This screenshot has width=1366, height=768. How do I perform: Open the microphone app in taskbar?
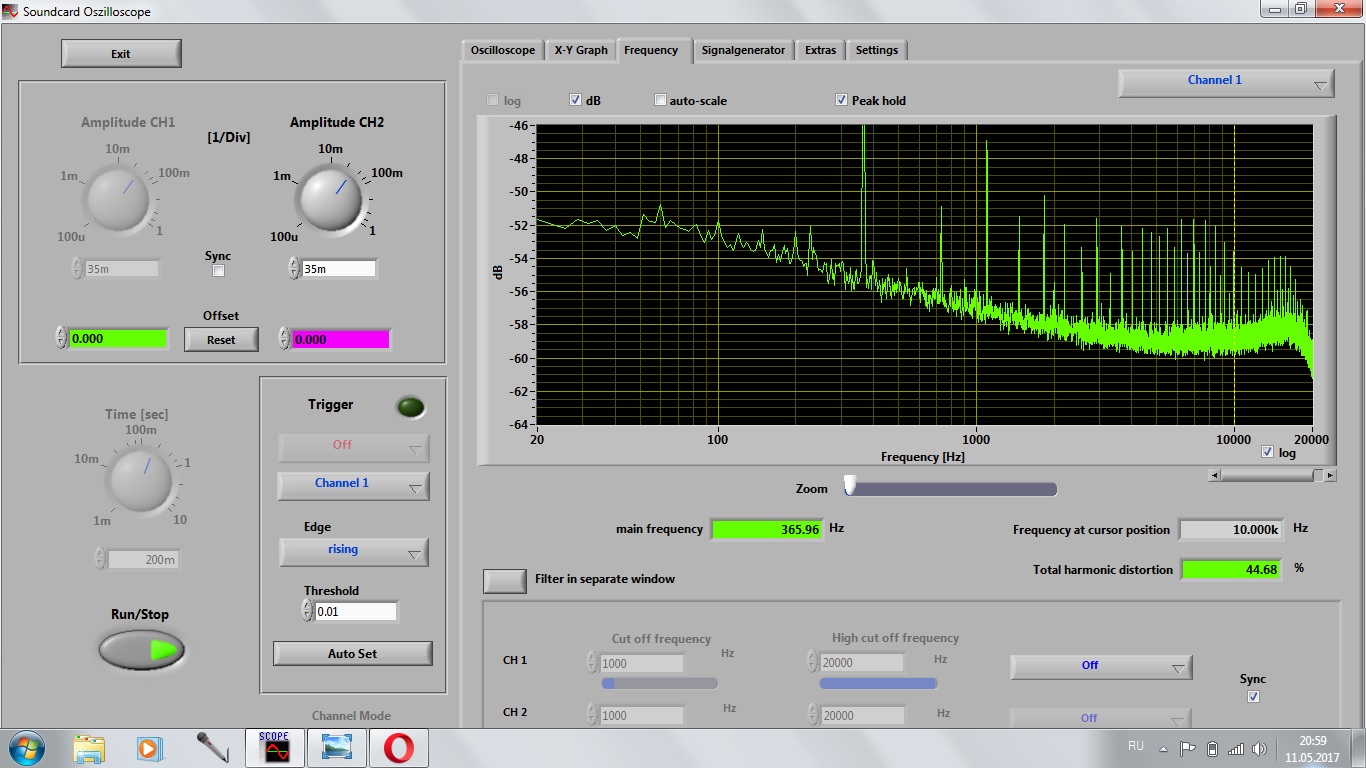(x=211, y=748)
